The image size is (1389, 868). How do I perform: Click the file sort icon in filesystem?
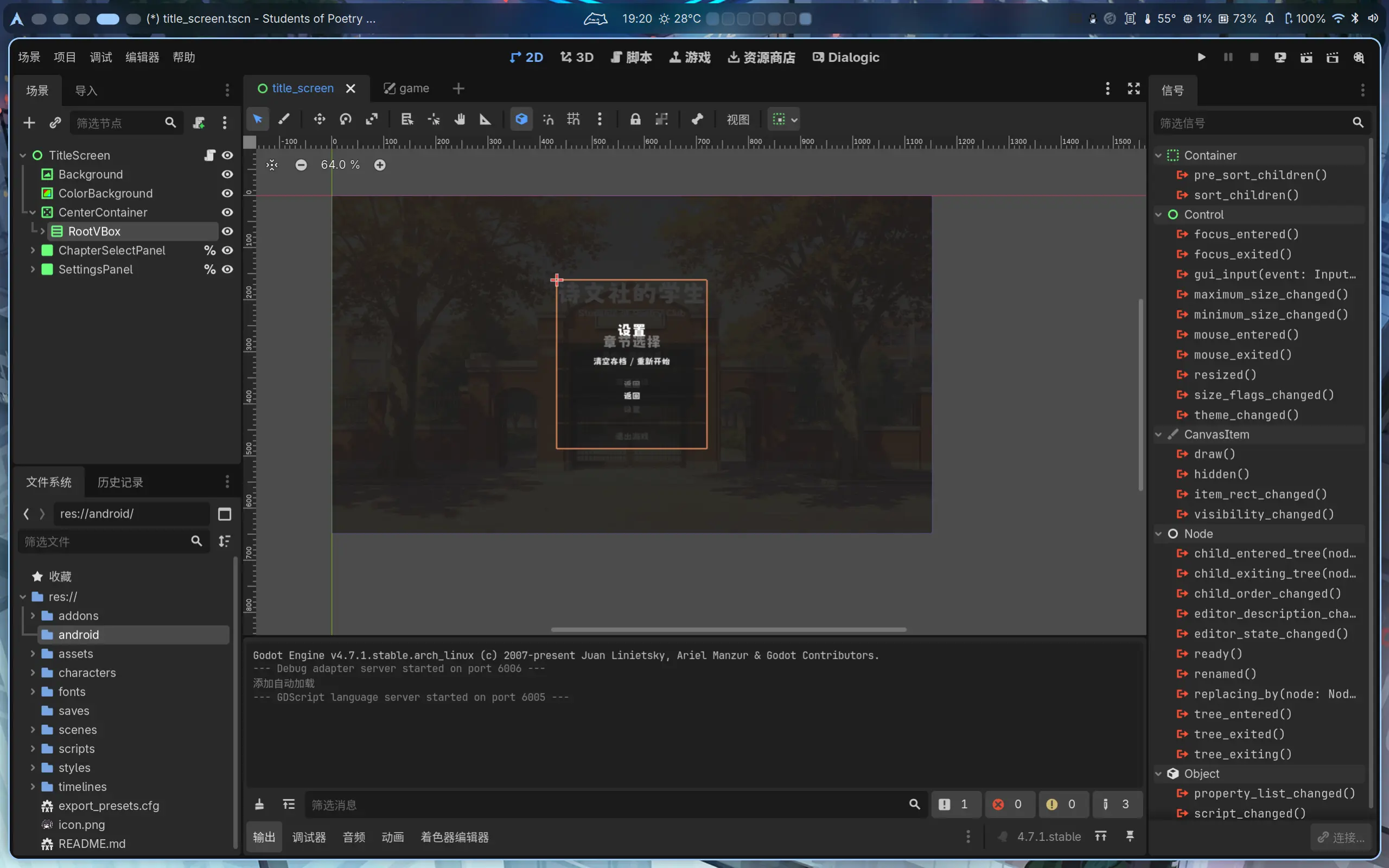(x=225, y=541)
